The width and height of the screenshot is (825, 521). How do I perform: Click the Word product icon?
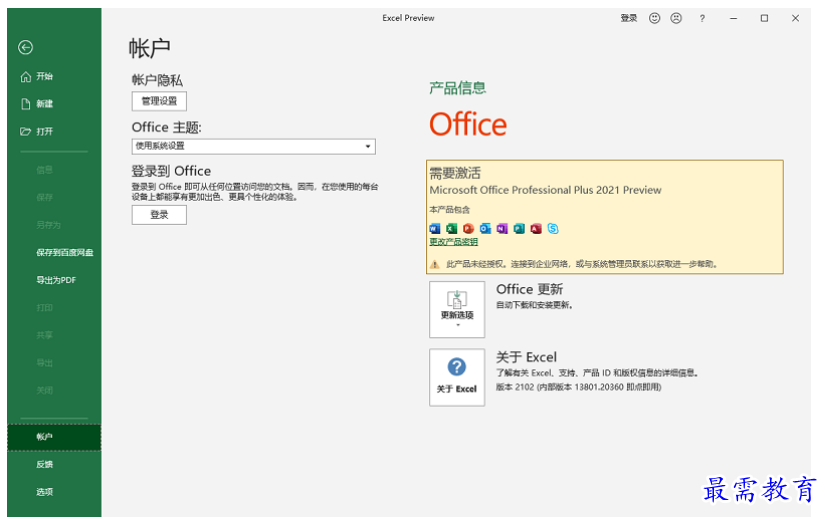point(435,228)
